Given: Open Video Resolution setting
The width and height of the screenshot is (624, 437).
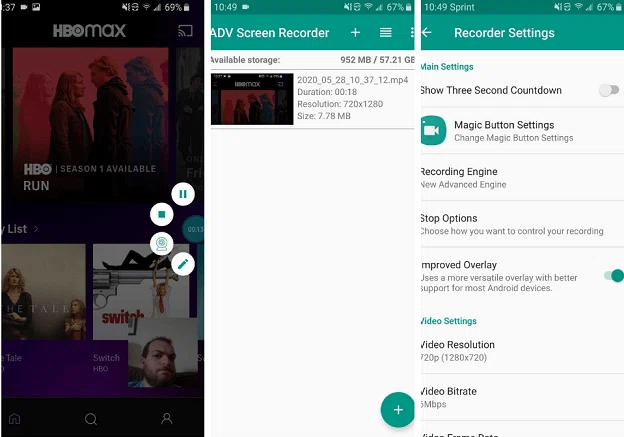Looking at the screenshot, I should pyautogui.click(x=522, y=351).
